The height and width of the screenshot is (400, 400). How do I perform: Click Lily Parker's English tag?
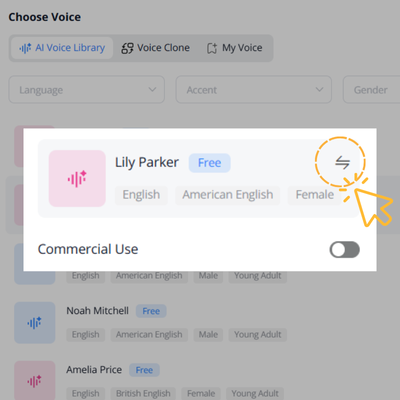click(141, 195)
